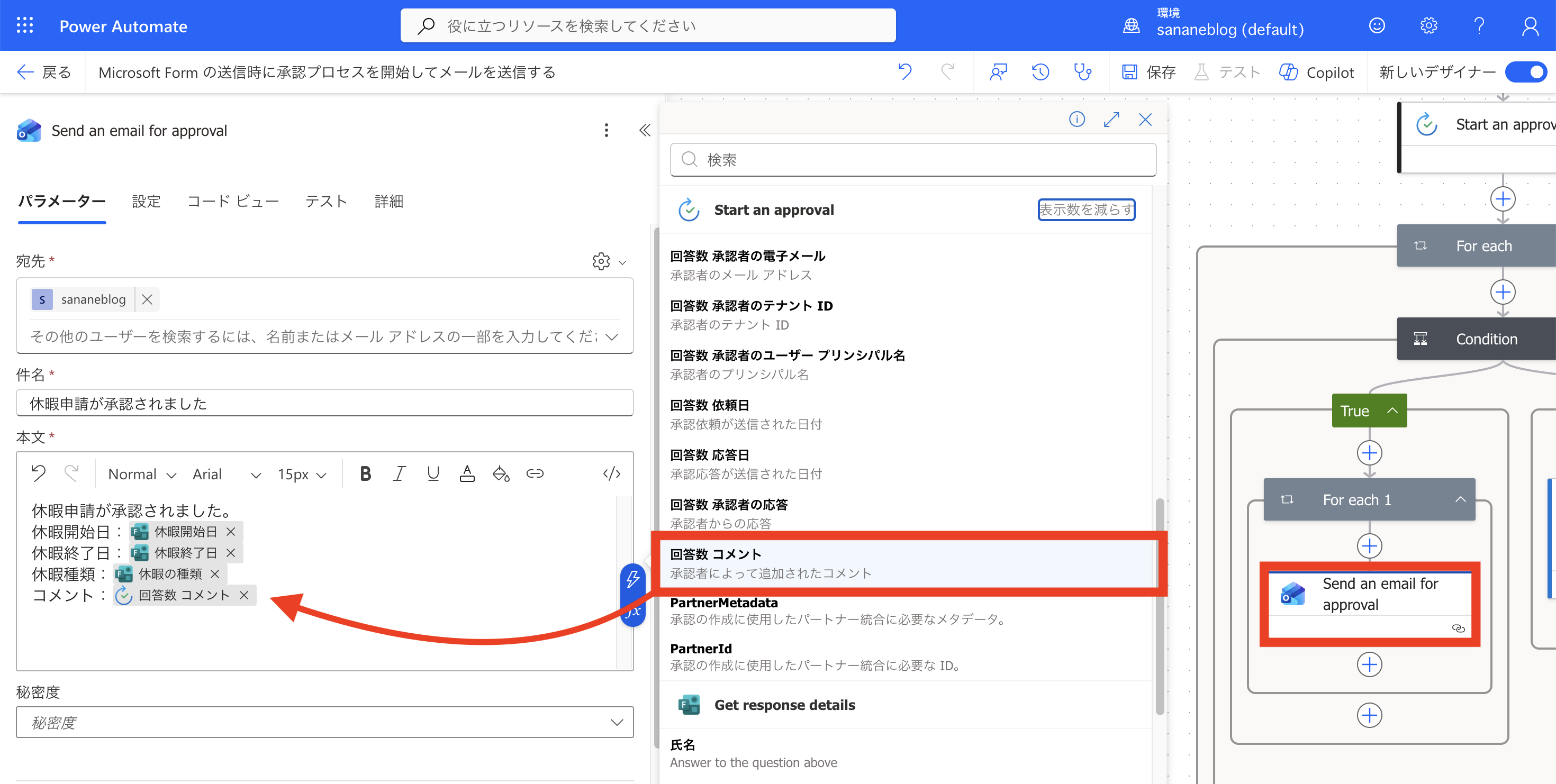Viewport: 1556px width, 784px height.
Task: Switch to the テスト tab in action panel
Action: click(x=326, y=202)
